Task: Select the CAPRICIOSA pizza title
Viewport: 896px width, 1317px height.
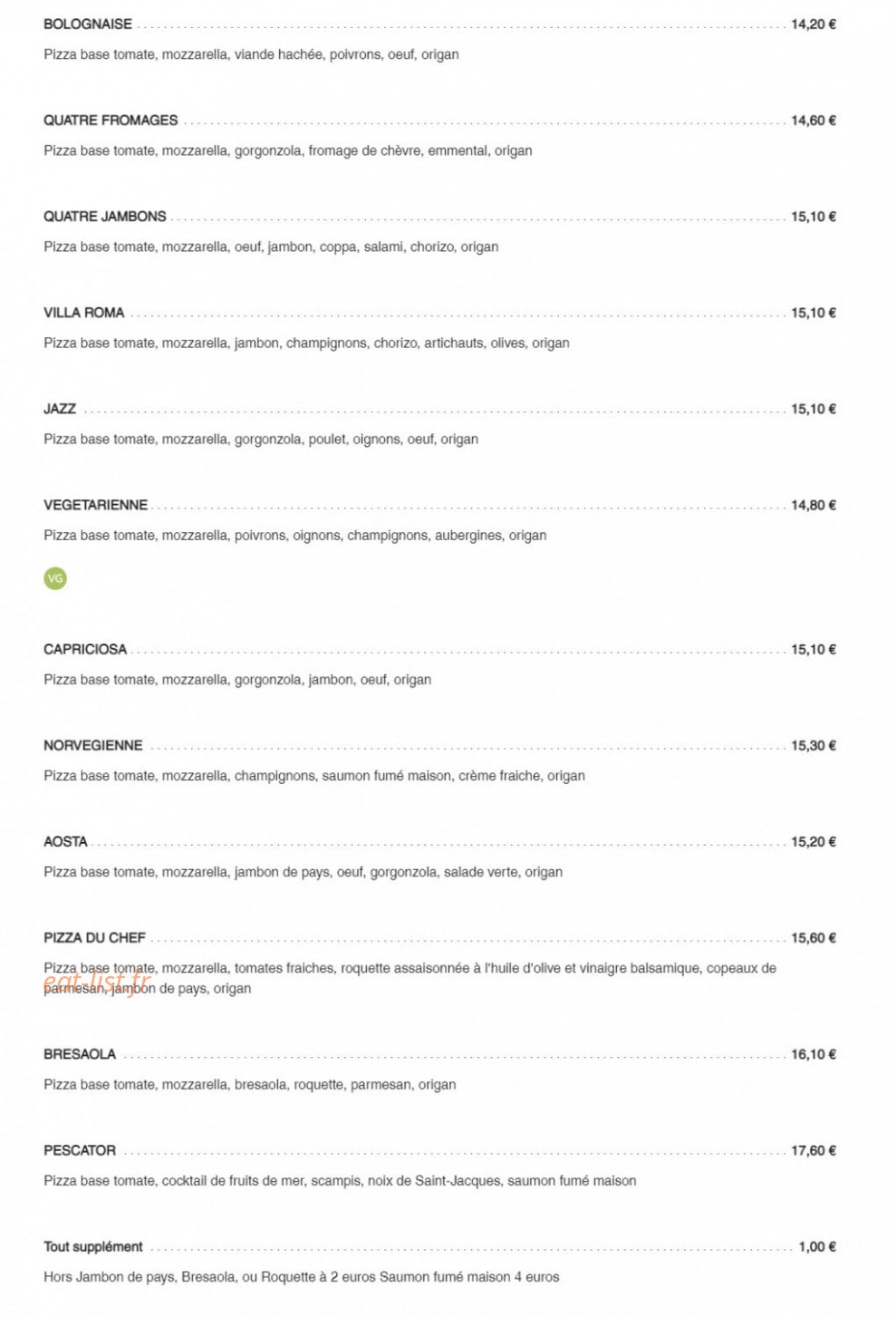Action: click(85, 649)
